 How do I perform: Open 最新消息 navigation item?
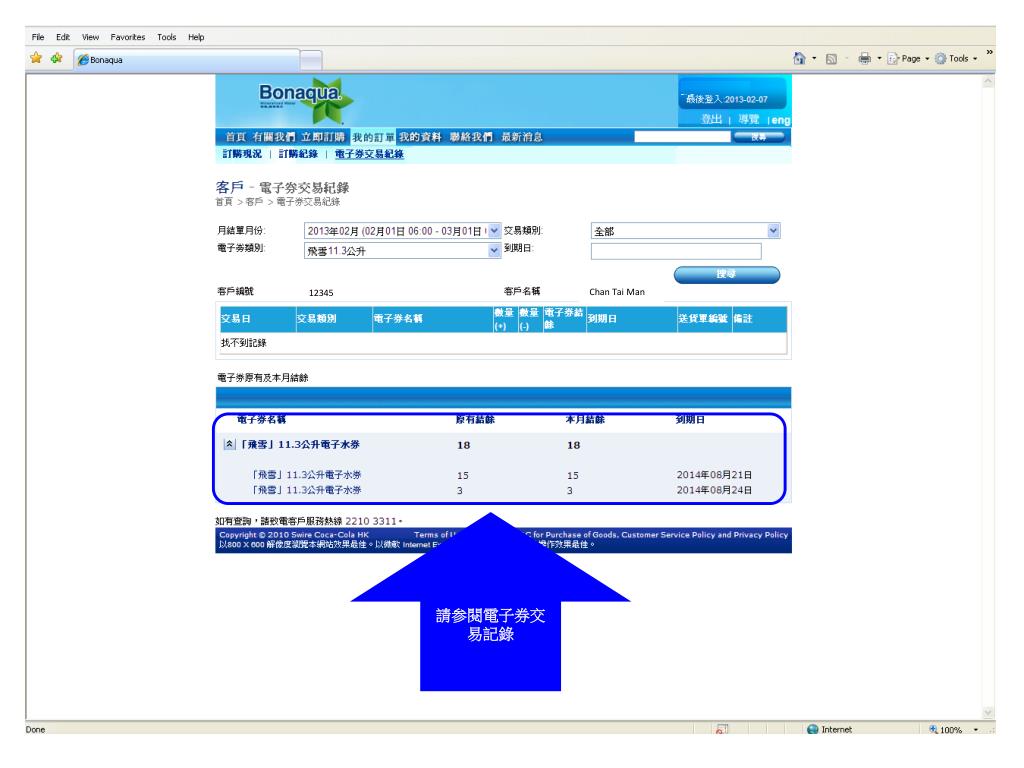click(x=522, y=137)
